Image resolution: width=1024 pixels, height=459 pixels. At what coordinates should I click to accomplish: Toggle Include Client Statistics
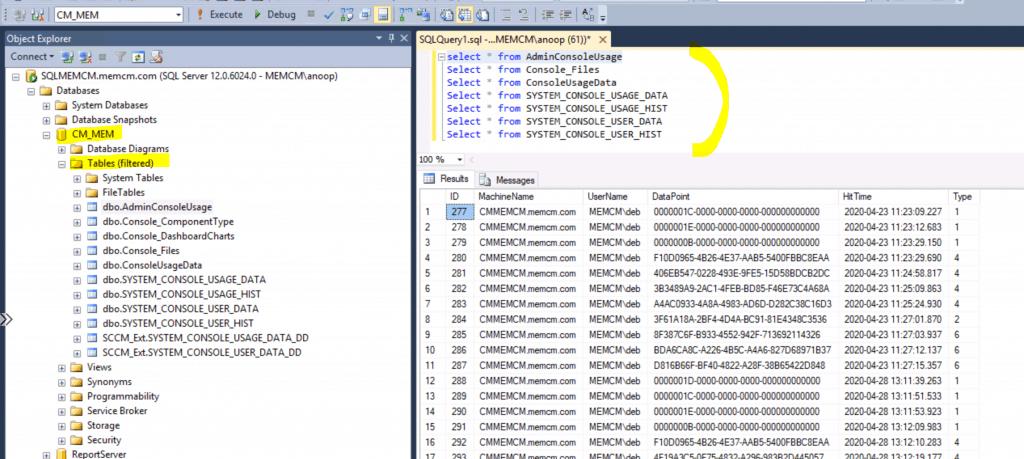point(423,14)
